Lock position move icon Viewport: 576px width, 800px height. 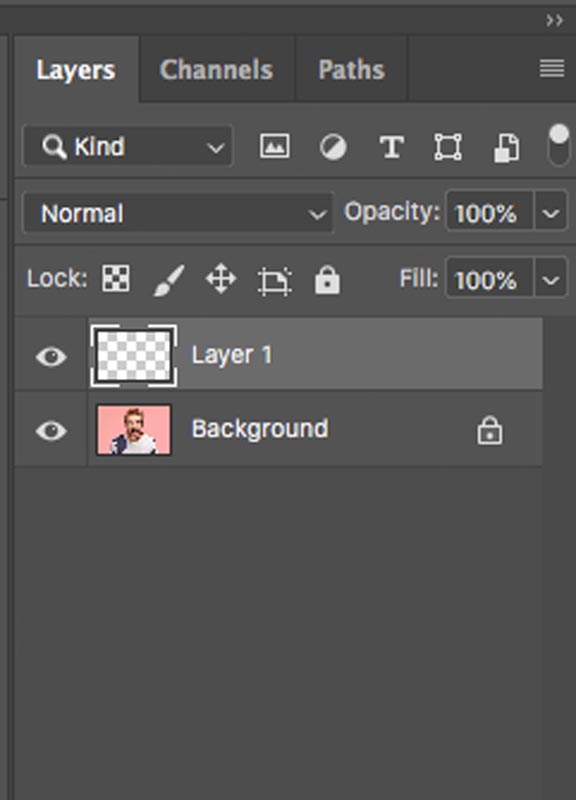coord(221,279)
